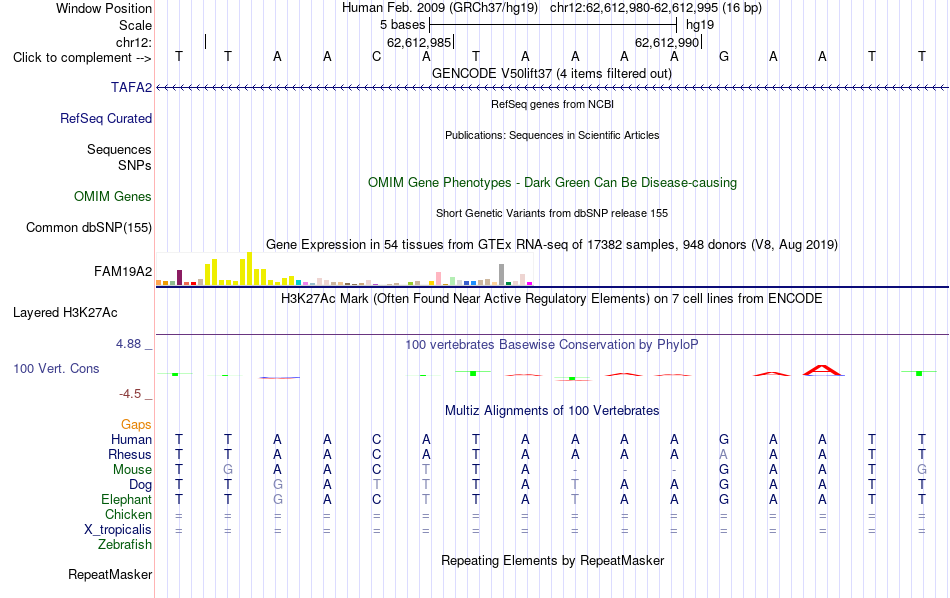
Task: Click the tall gray bar in GTEx expression chart
Action: pos(502,274)
